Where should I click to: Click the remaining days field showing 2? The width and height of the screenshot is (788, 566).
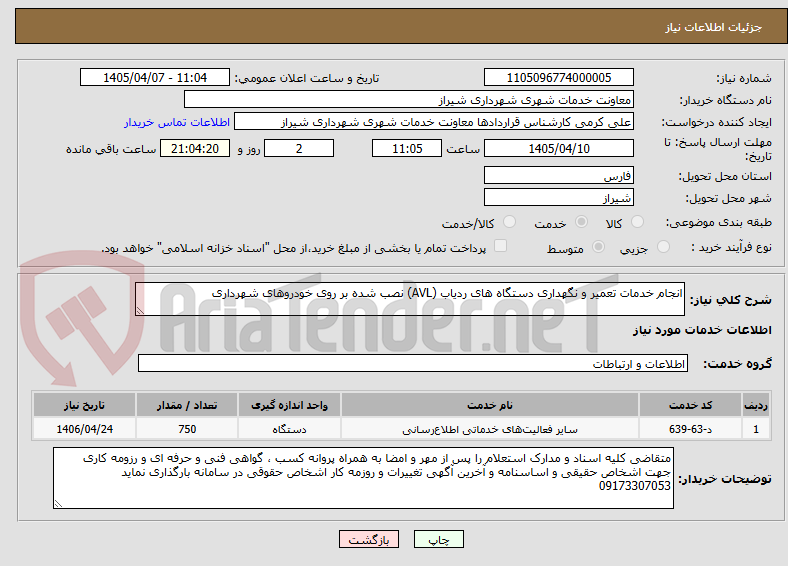299,148
